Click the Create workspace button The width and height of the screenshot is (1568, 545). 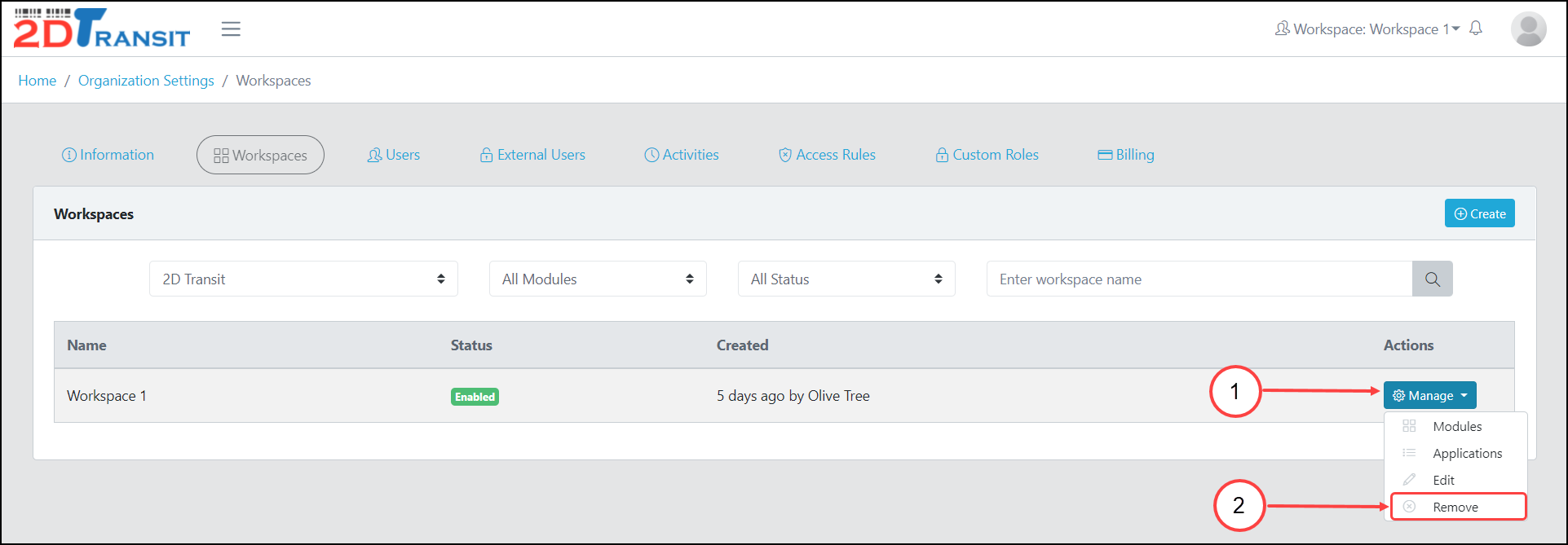[1479, 213]
